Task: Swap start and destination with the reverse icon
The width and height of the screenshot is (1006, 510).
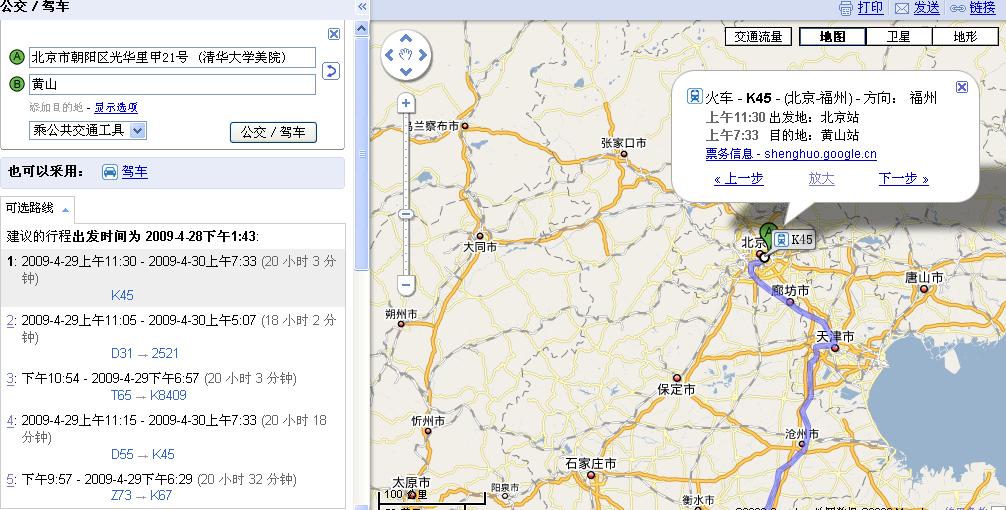Action: click(x=330, y=71)
